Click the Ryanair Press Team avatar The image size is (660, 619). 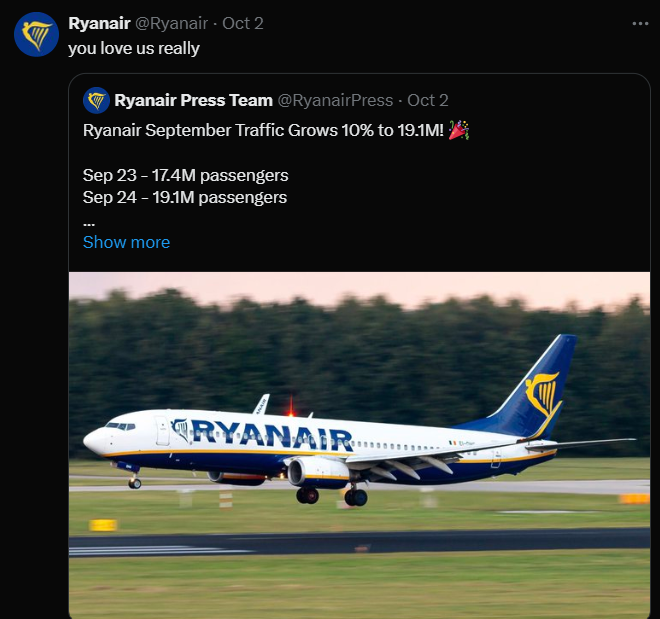[x=96, y=100]
